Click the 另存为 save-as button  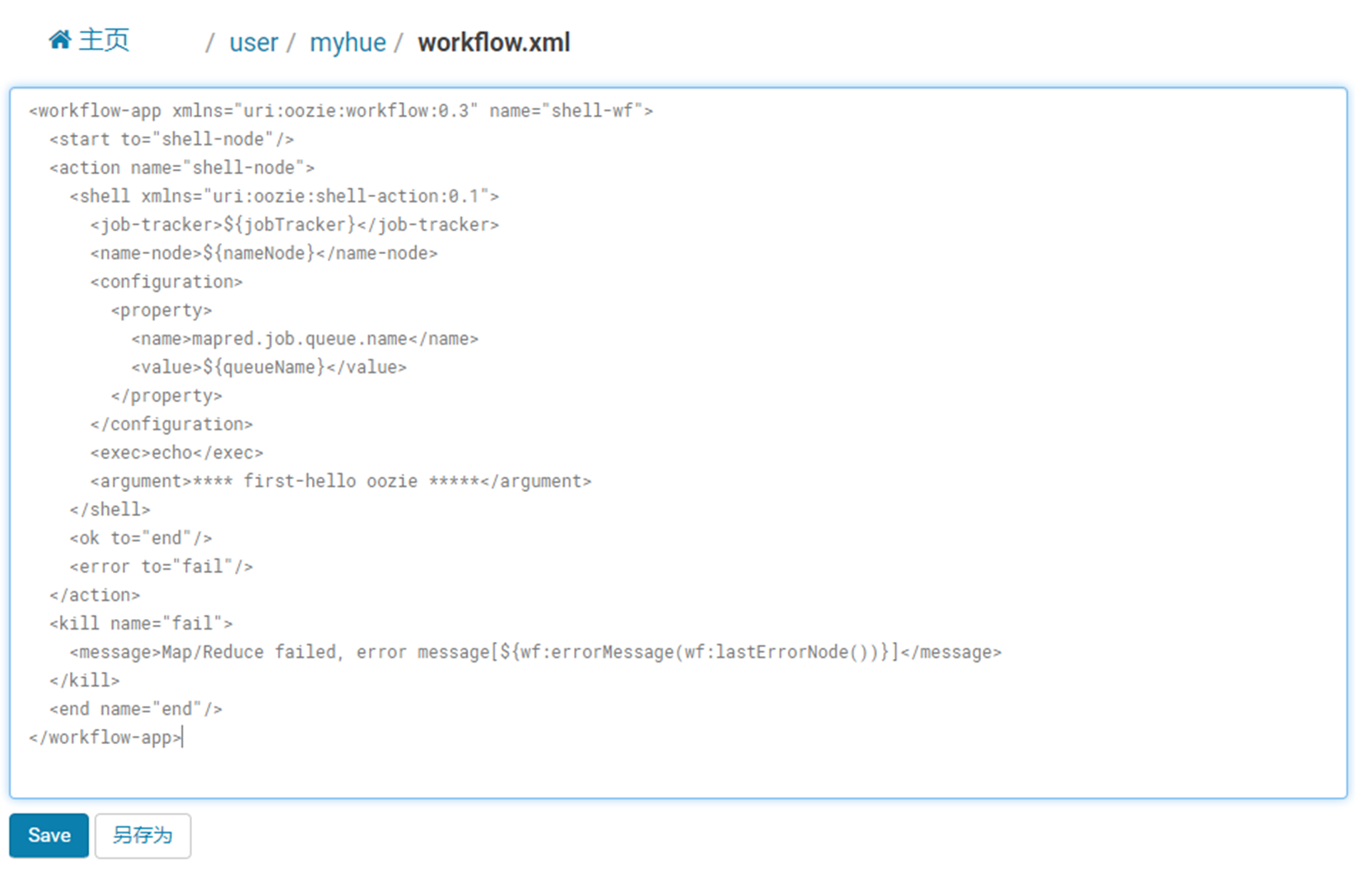(x=143, y=835)
